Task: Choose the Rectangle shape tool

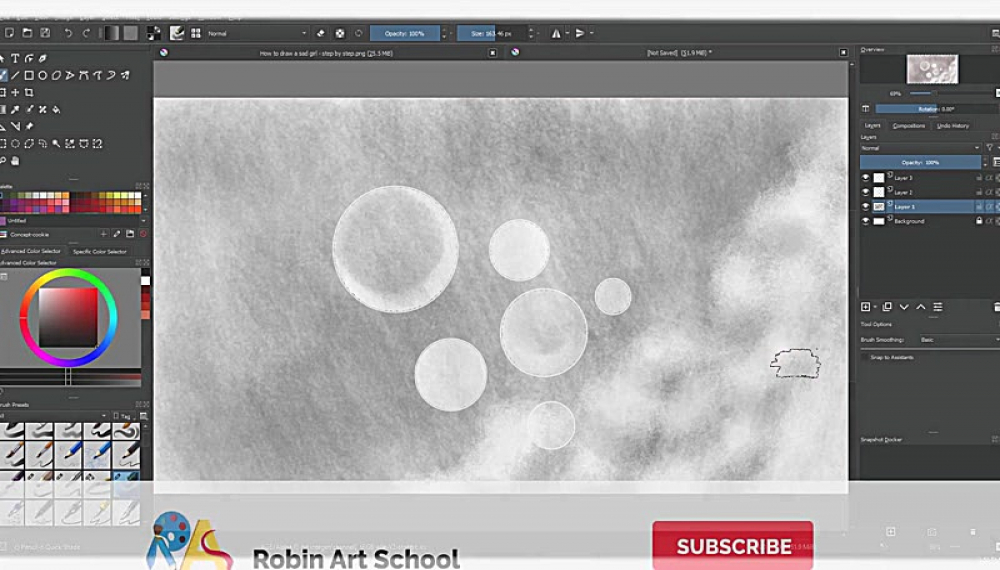Action: (x=29, y=75)
